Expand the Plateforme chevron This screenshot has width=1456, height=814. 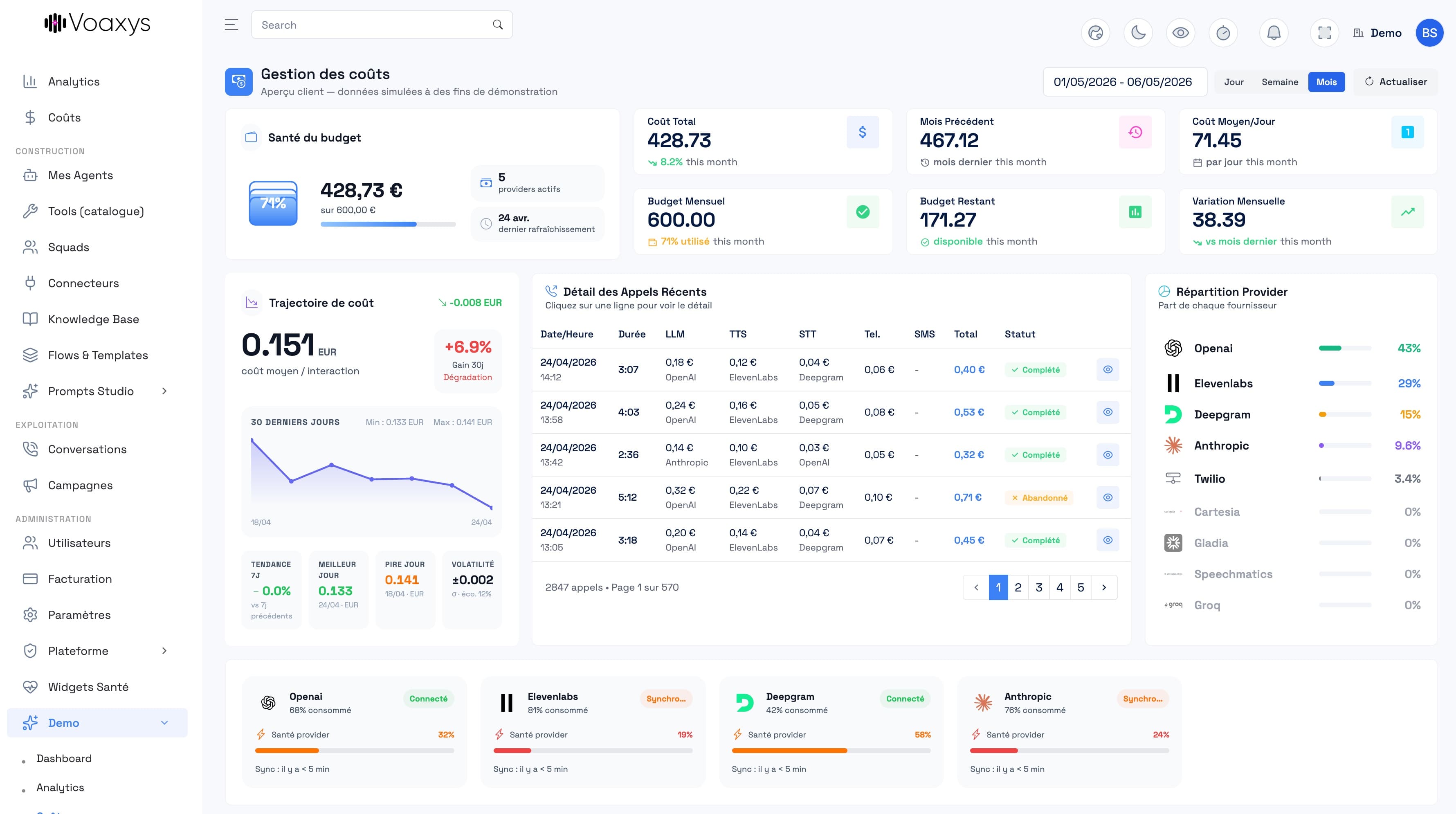tap(164, 651)
